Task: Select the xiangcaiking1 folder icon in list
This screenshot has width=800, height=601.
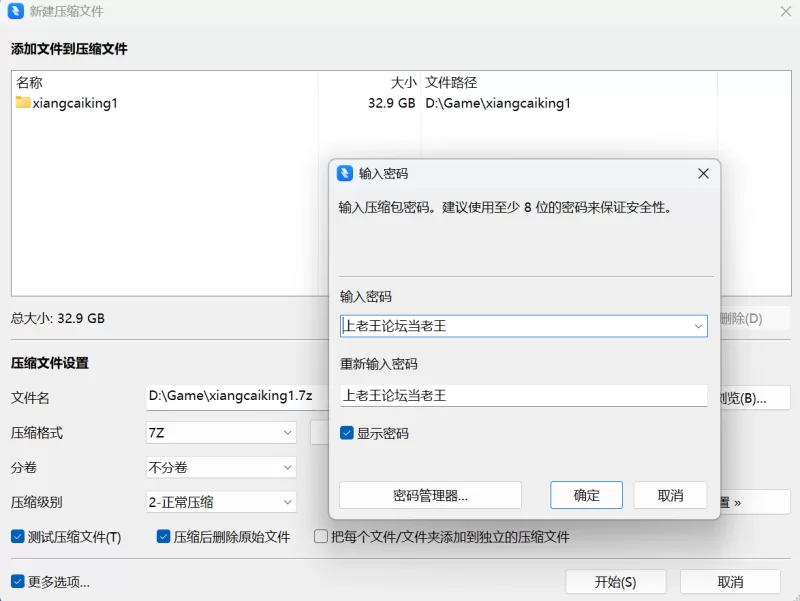Action: coord(22,103)
